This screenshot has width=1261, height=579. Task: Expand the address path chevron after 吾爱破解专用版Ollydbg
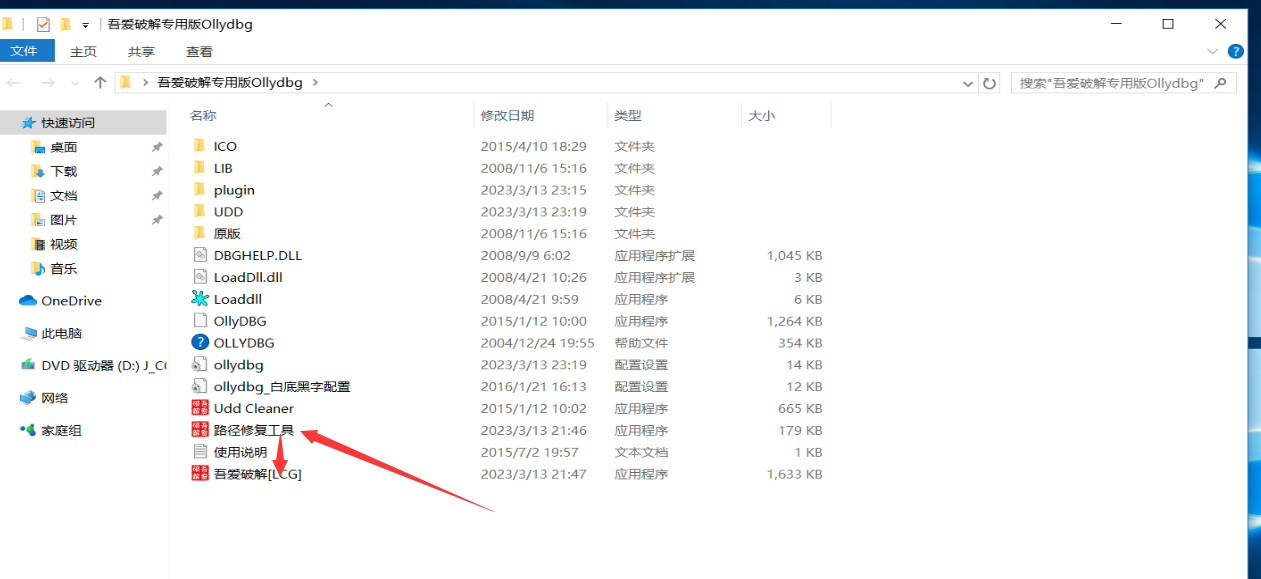coord(315,83)
